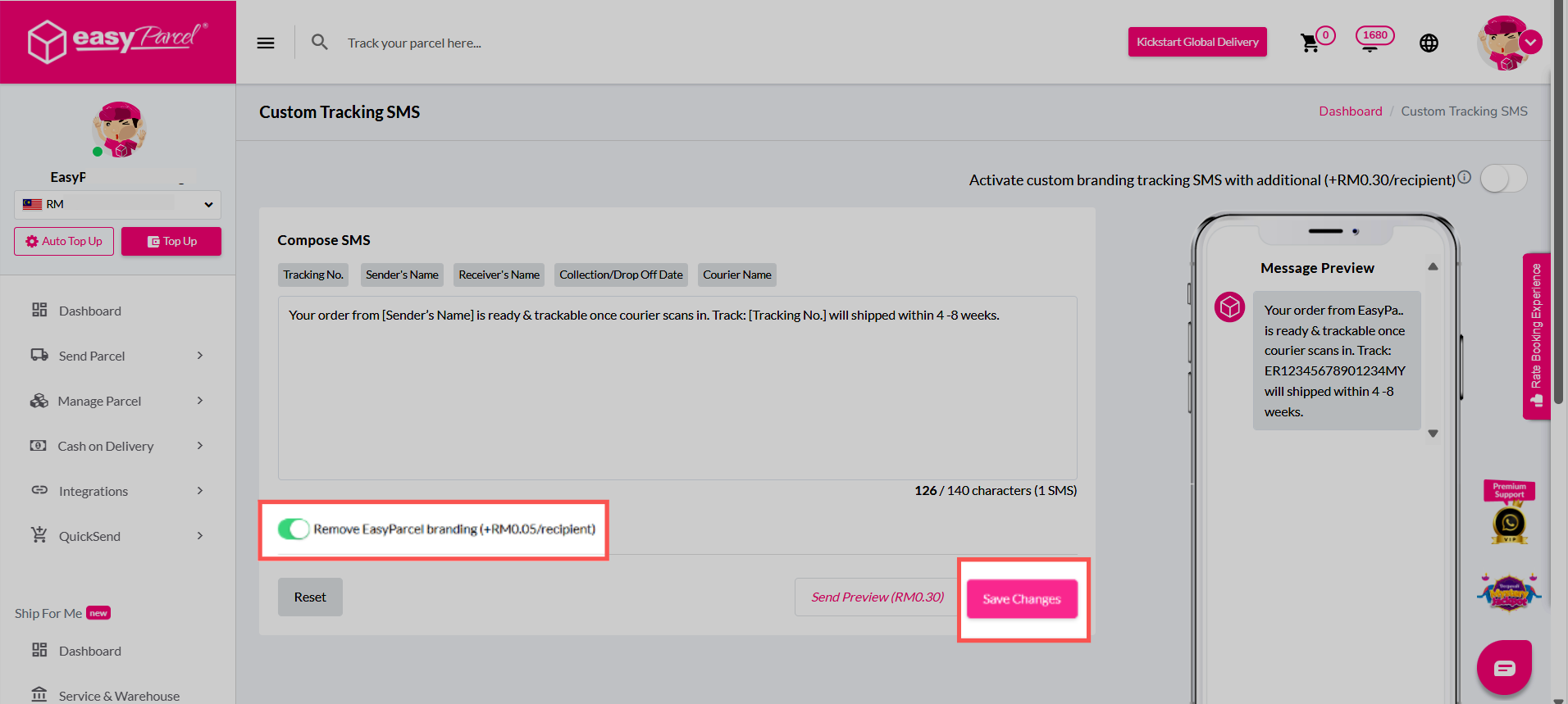Click the Service & Warehouse building icon
Viewport: 1568px width, 704px height.
pyautogui.click(x=39, y=695)
